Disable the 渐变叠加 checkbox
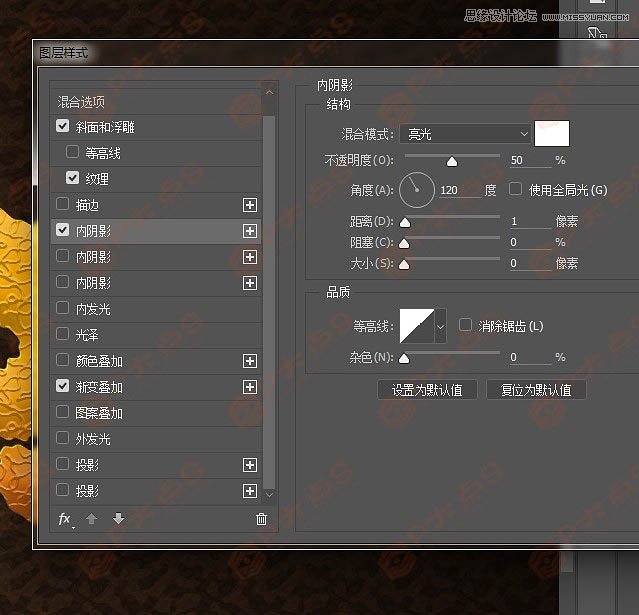This screenshot has height=615, width=639. click(x=62, y=386)
